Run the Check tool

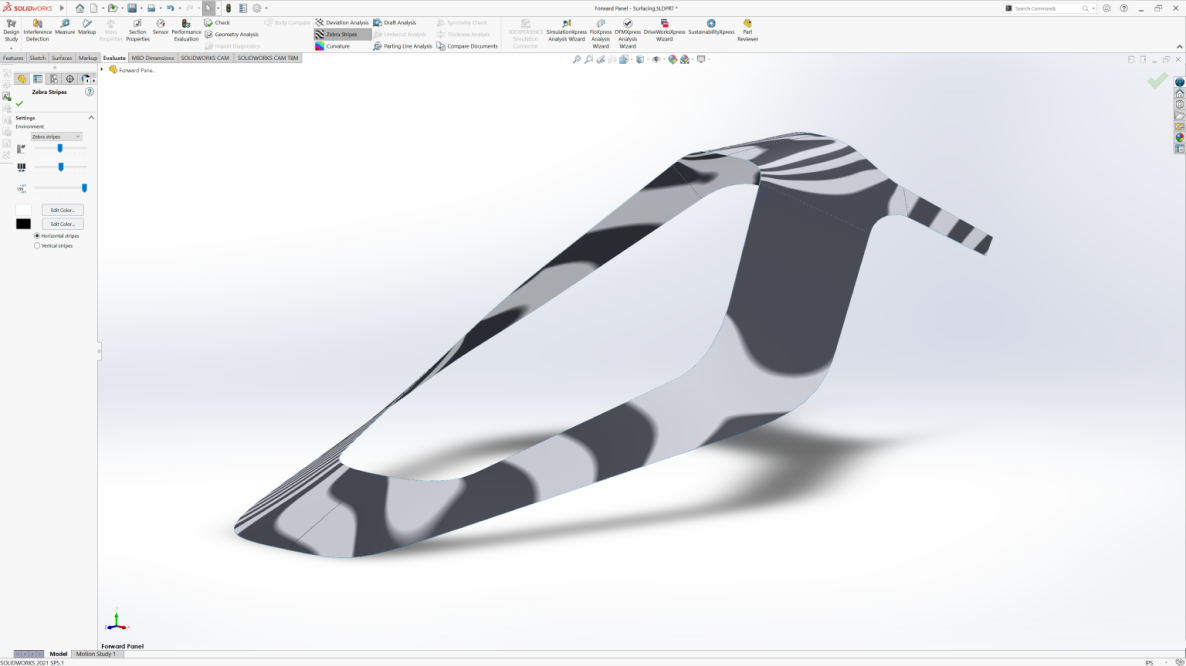pyautogui.click(x=217, y=23)
